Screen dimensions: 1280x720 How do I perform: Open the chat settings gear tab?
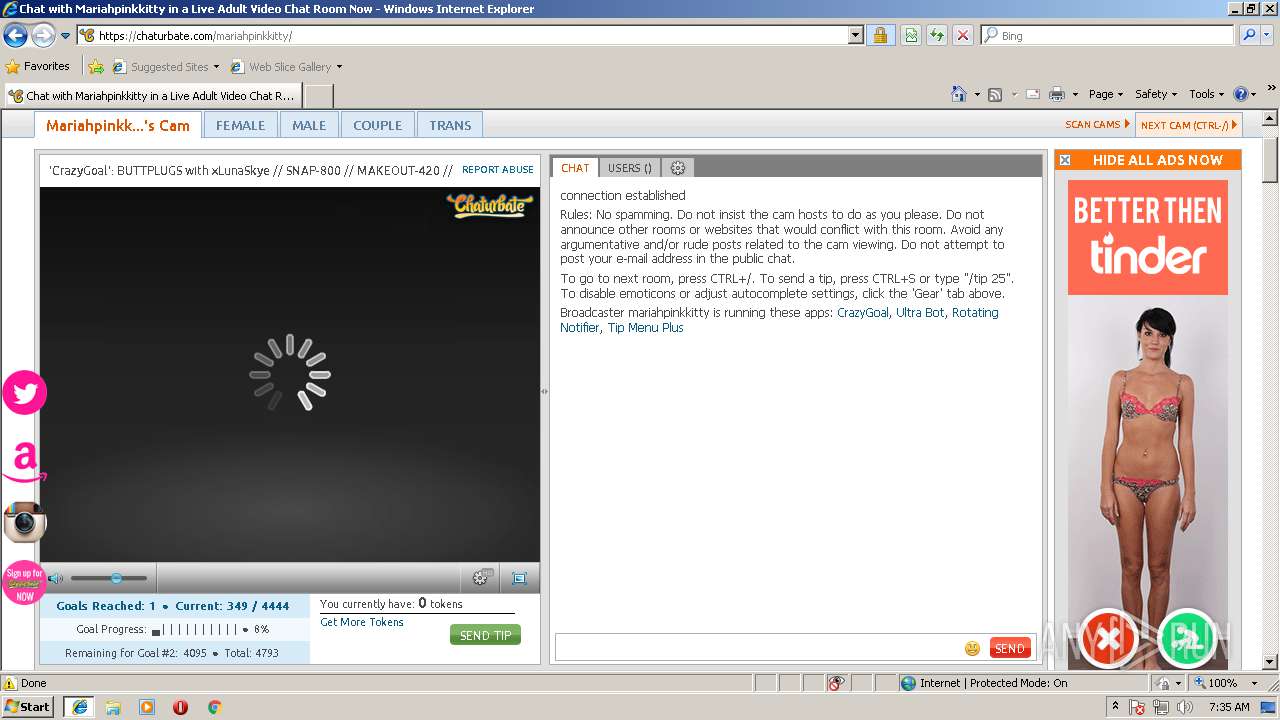click(x=678, y=168)
